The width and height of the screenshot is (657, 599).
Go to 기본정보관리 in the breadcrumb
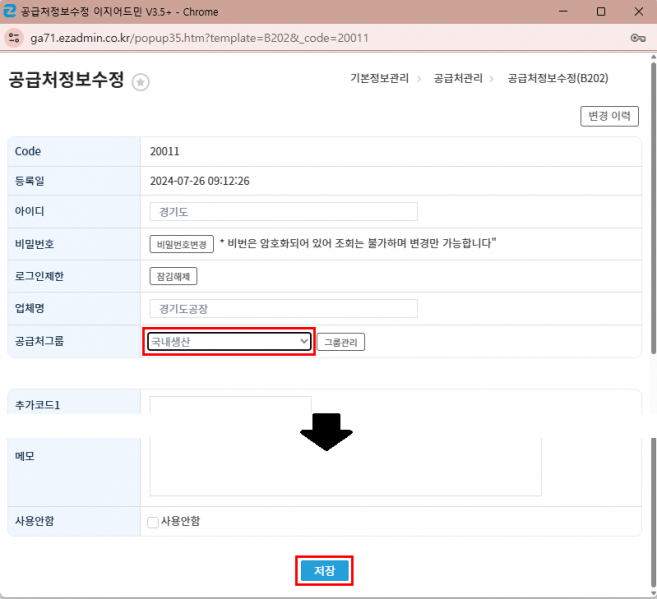click(379, 78)
